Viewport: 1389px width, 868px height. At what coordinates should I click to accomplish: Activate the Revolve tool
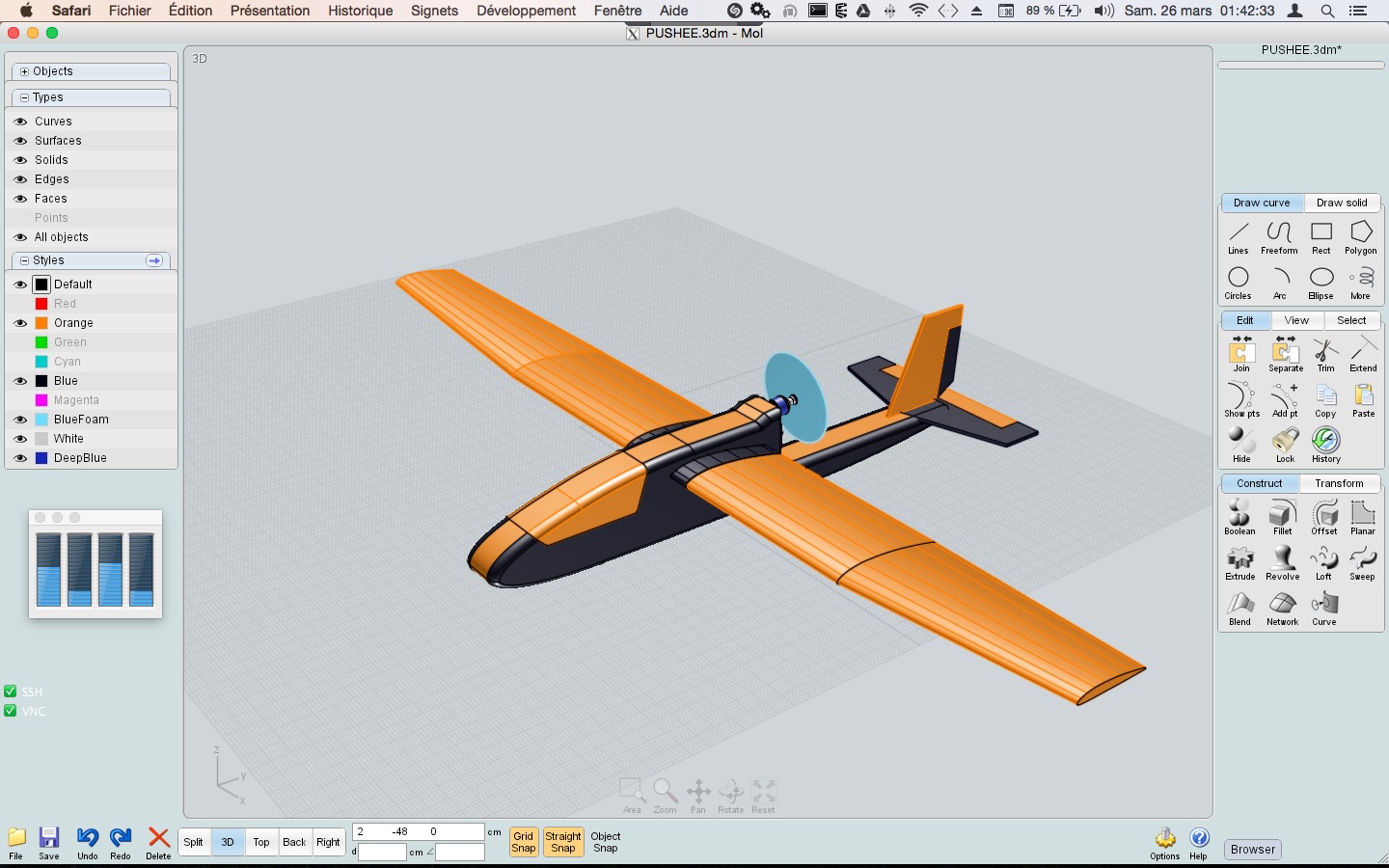point(1282,559)
